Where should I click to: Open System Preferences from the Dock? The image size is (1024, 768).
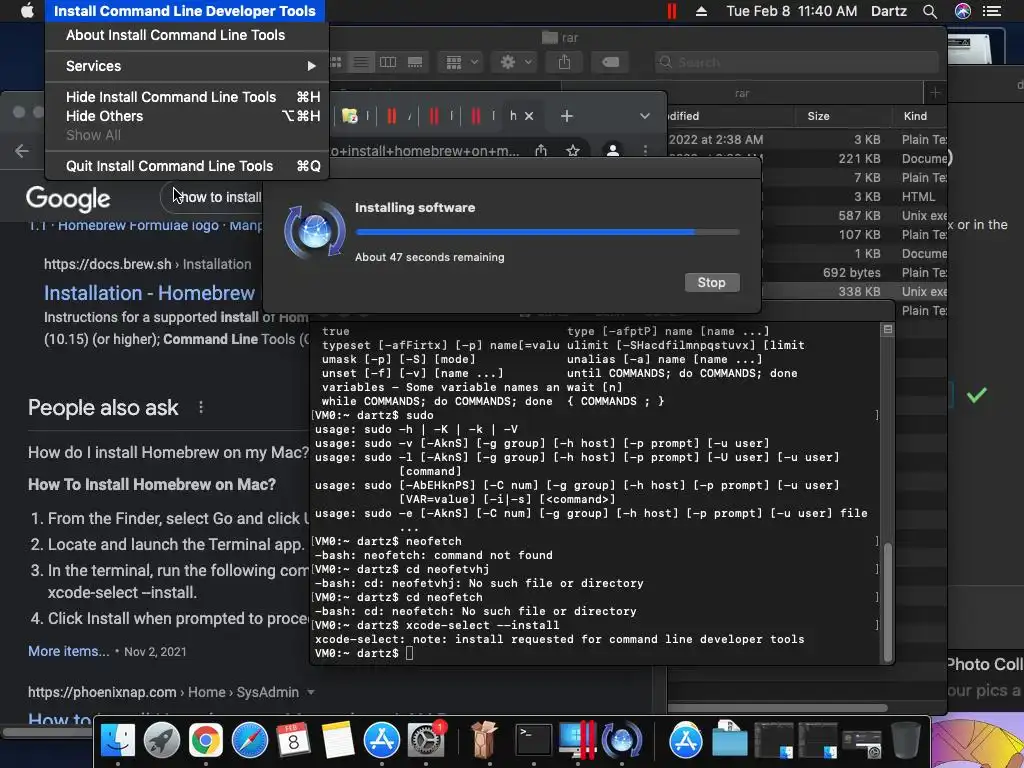426,741
